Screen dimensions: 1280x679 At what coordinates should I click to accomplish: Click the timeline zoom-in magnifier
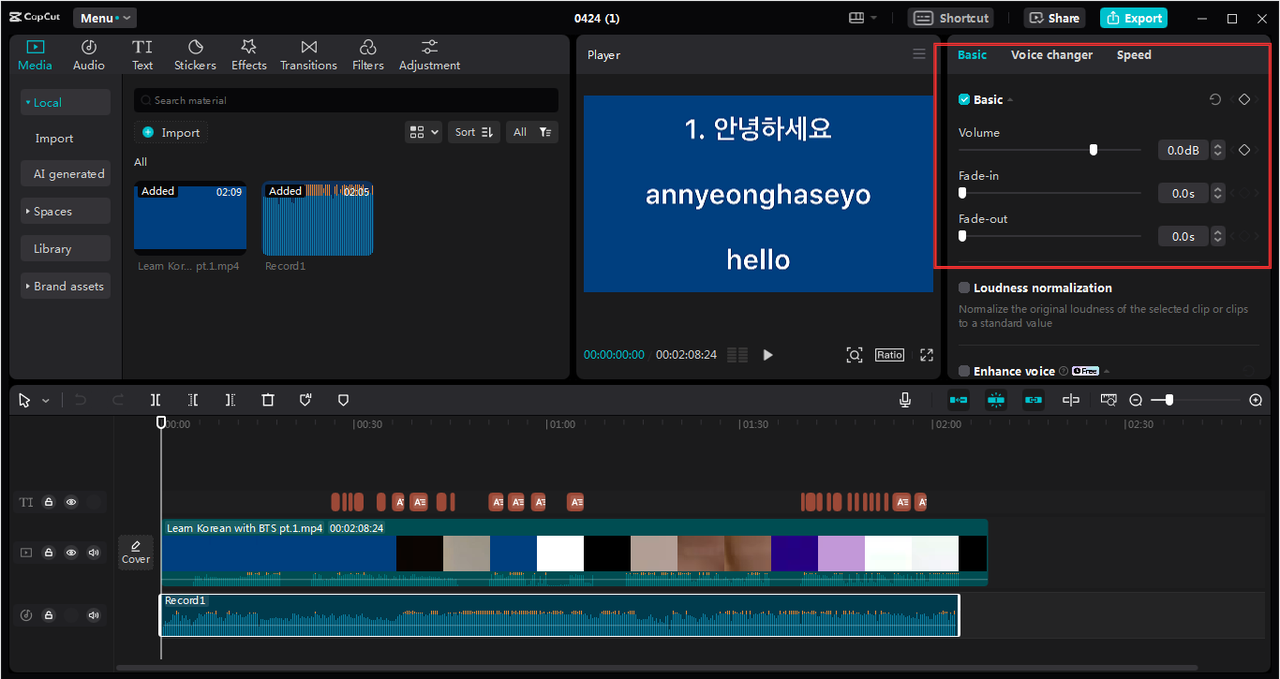coord(1256,400)
